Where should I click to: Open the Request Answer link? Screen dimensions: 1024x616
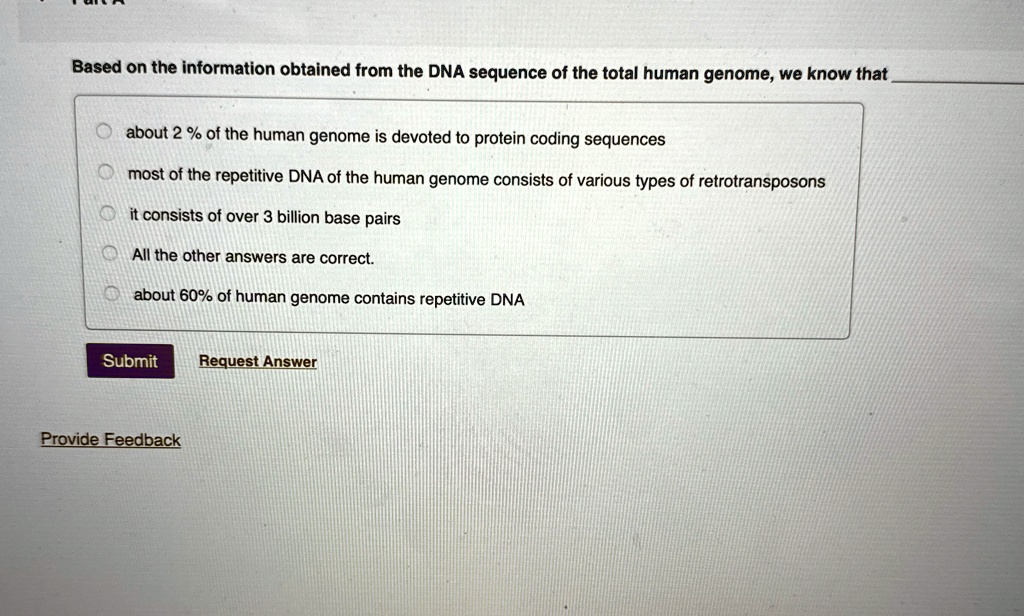point(258,361)
